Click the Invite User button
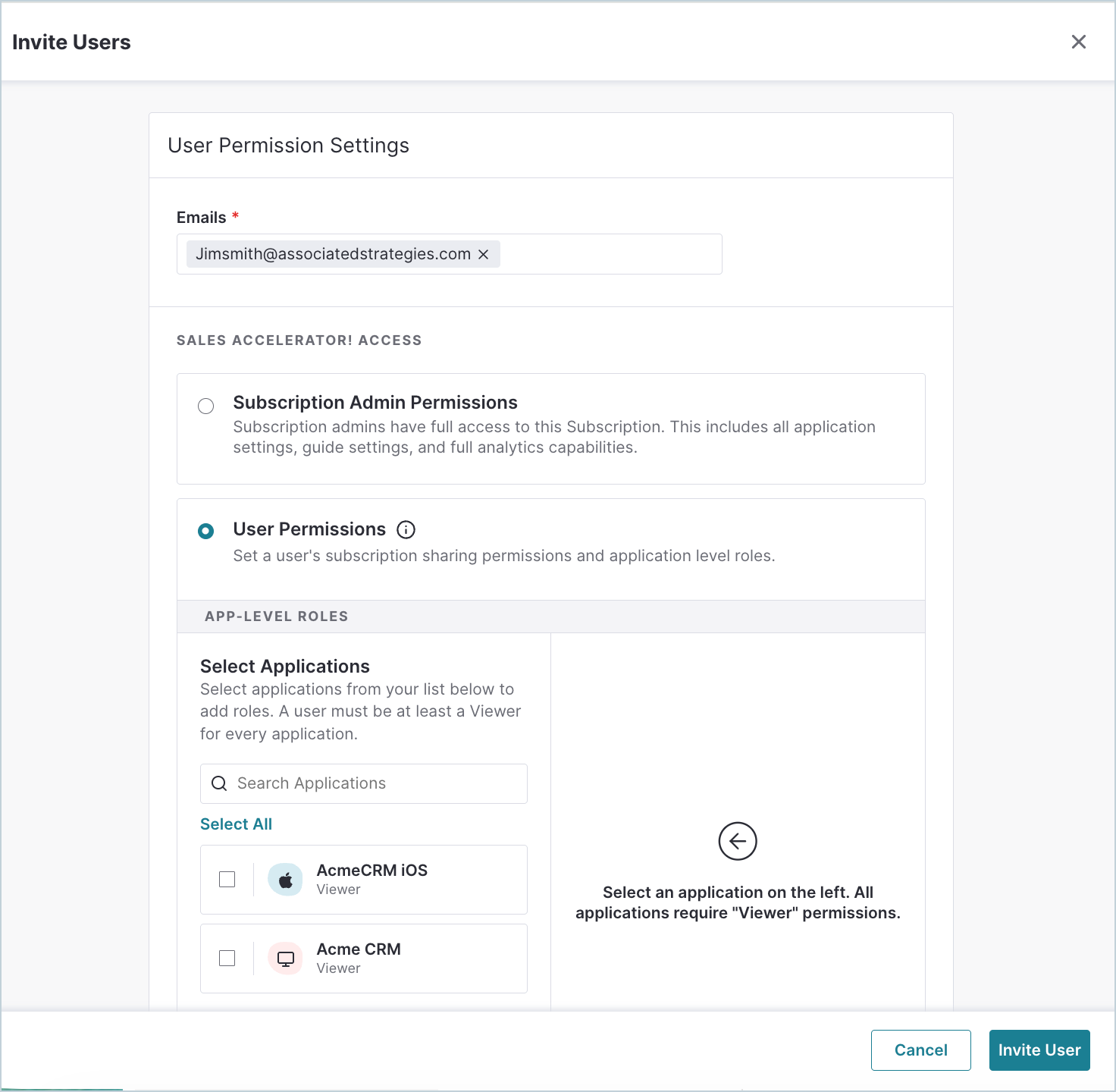Screen dimensions: 1116x1092 click(x=1039, y=1050)
